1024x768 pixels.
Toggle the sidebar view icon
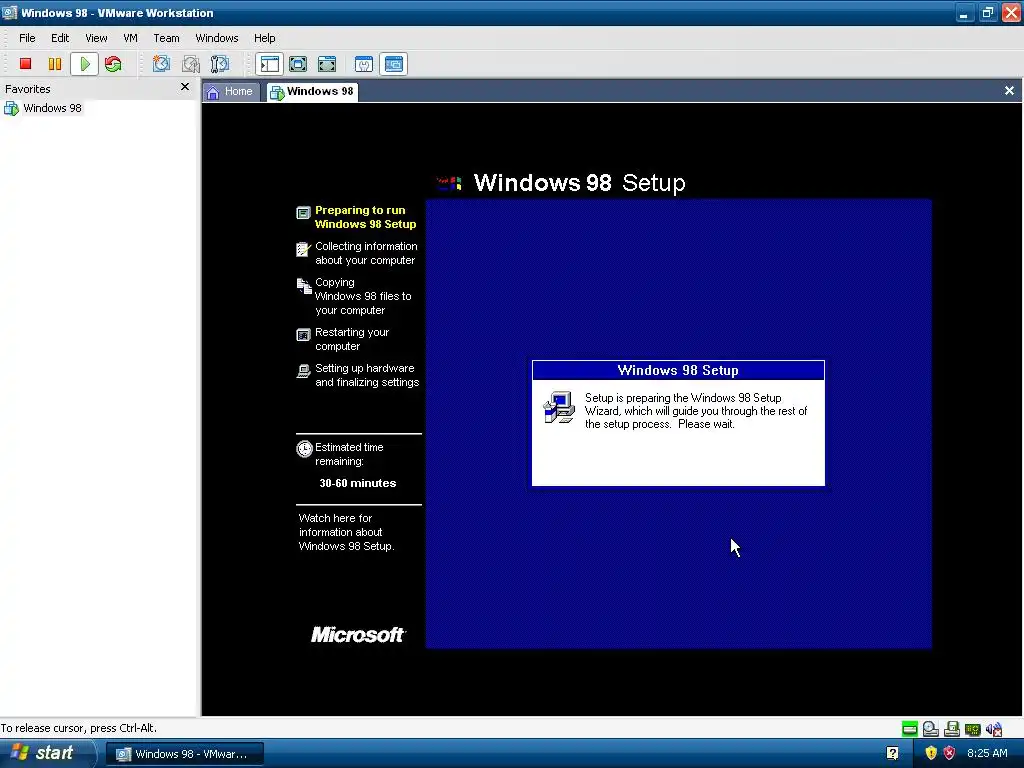click(269, 64)
